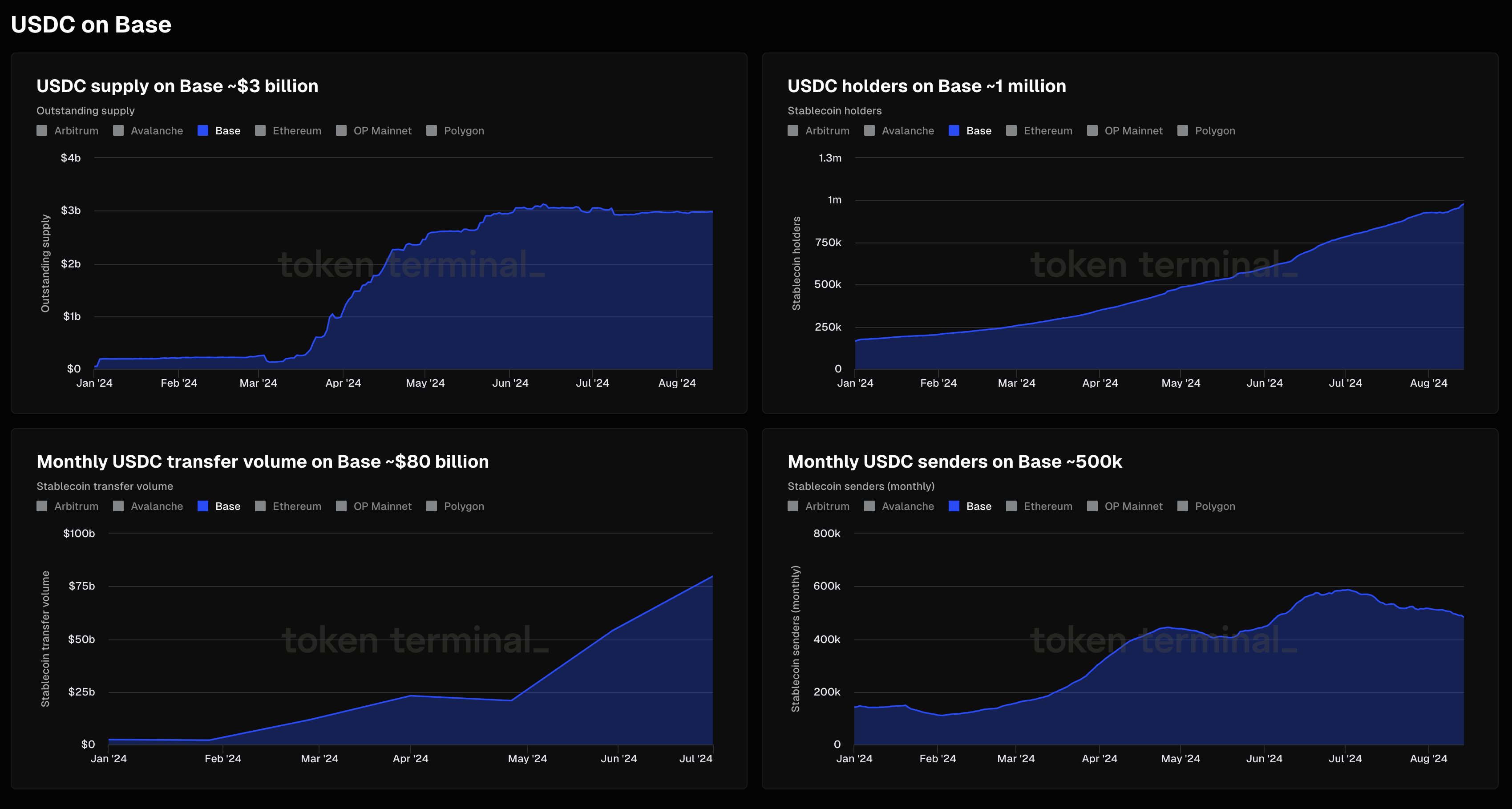
Task: Click Aug '24 tick in USDC supply chart
Action: (x=677, y=383)
